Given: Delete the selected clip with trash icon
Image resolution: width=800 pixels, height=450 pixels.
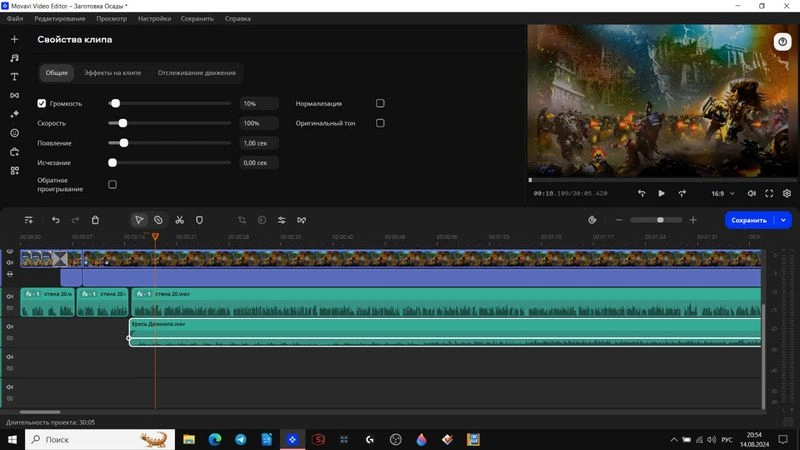Looking at the screenshot, I should click(x=95, y=220).
